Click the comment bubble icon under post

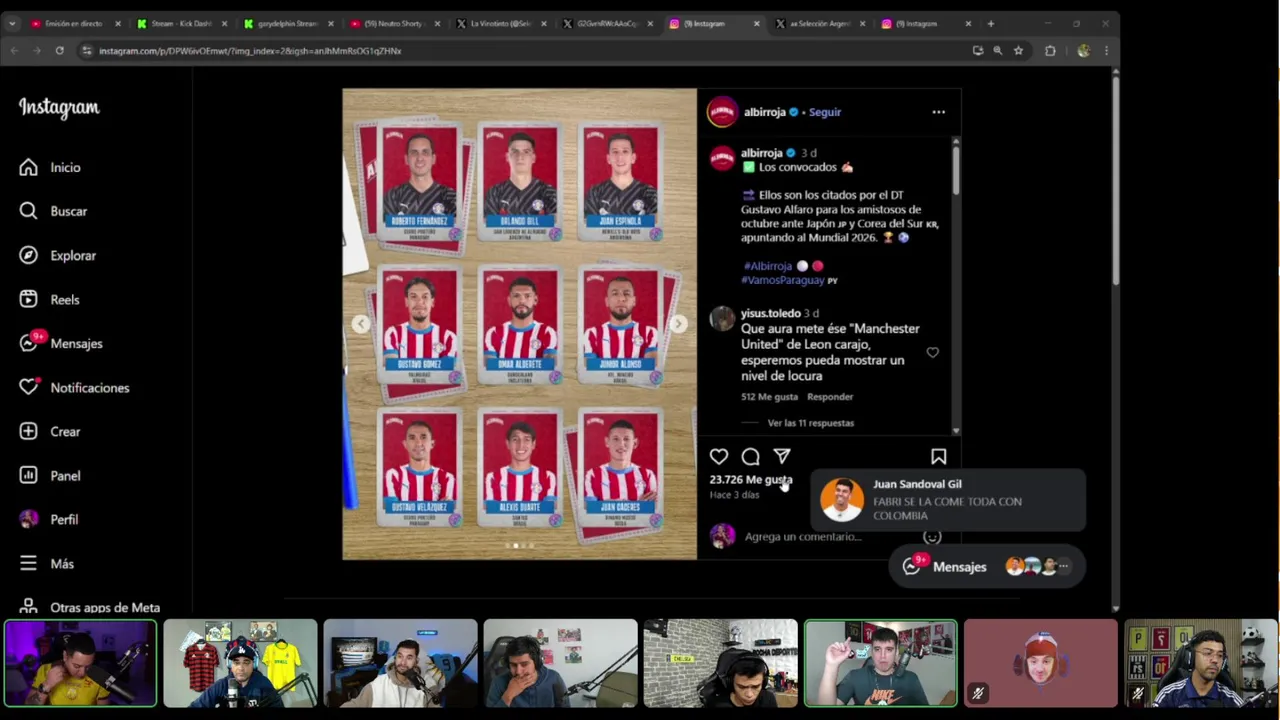(750, 457)
